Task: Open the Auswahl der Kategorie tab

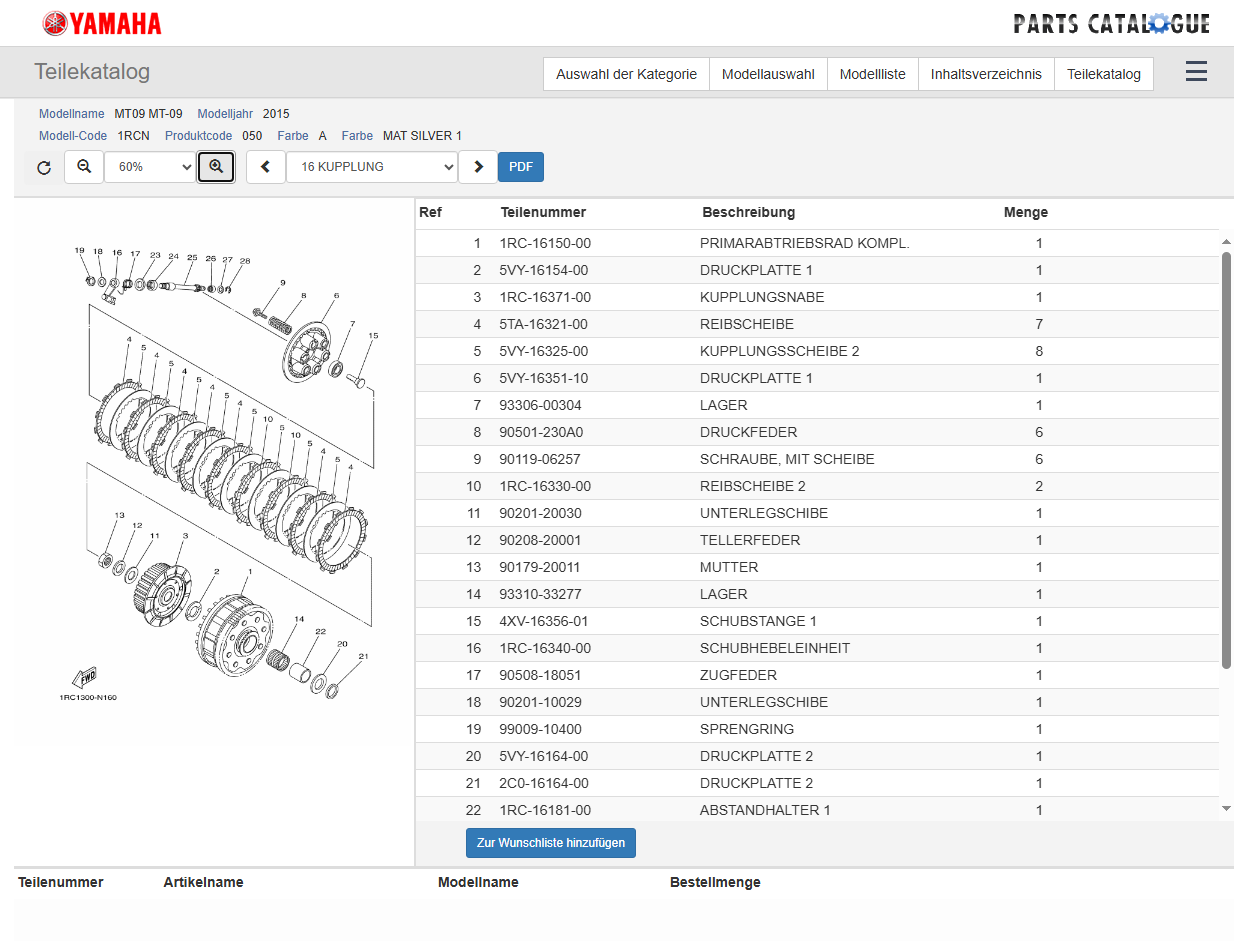Action: coord(626,74)
